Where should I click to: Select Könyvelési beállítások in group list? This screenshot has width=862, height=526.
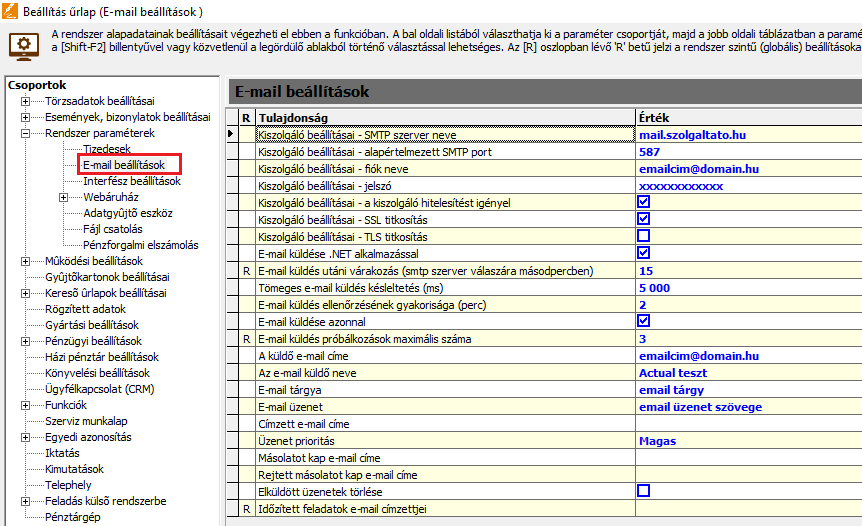click(x=97, y=373)
